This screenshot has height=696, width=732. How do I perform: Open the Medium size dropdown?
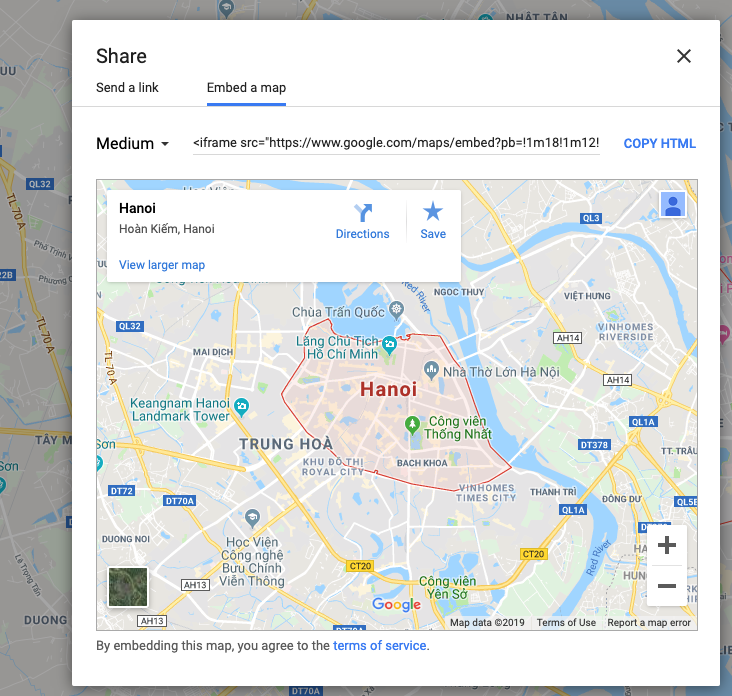click(x=132, y=143)
